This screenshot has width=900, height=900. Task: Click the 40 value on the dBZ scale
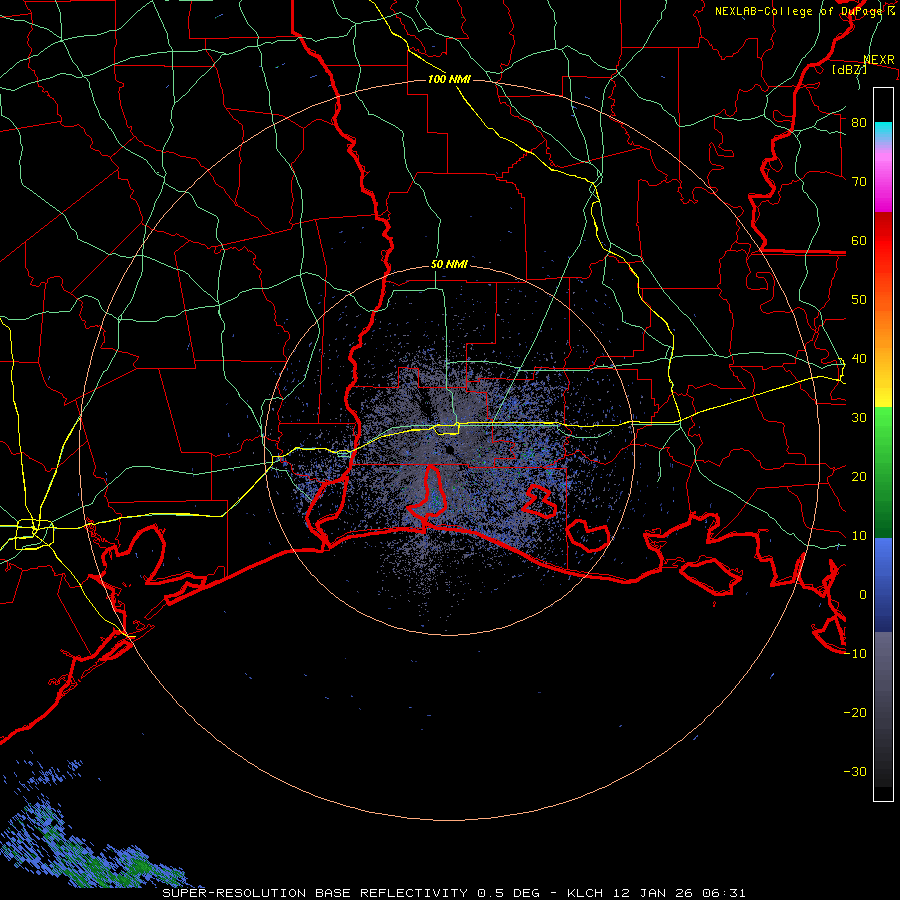859,359
